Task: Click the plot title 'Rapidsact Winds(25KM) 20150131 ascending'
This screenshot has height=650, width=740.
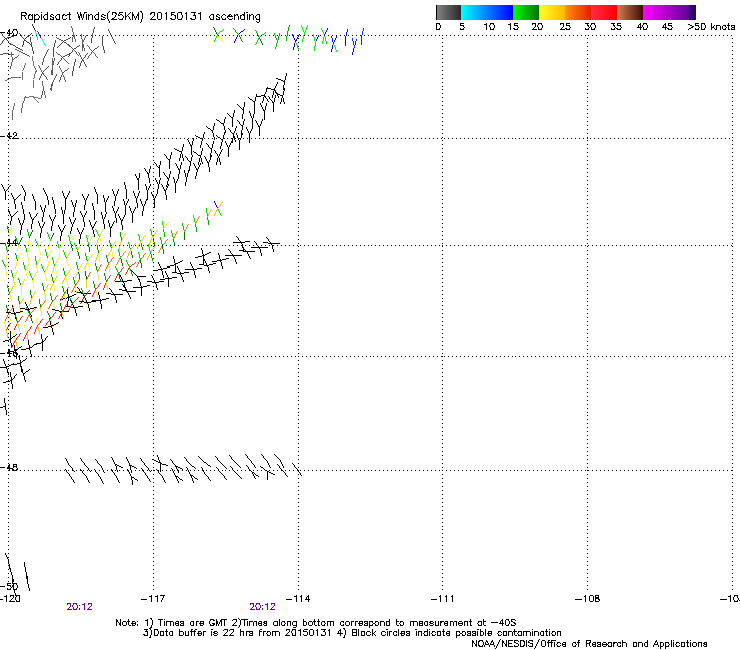Action: click(x=140, y=17)
